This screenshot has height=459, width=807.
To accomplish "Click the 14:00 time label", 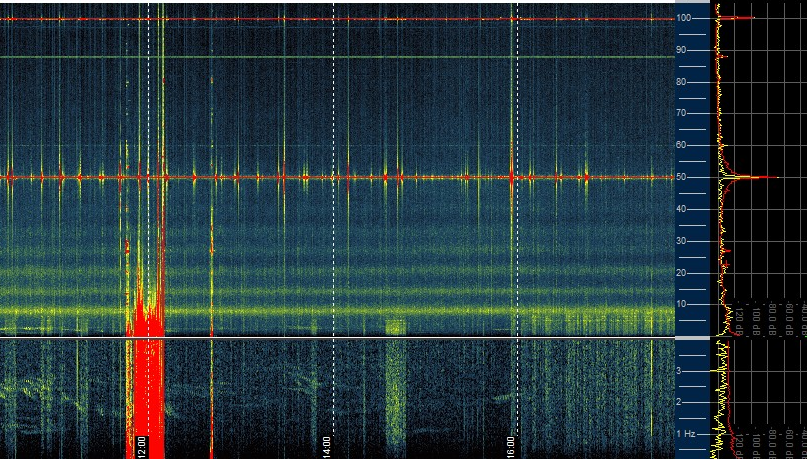I will pyautogui.click(x=326, y=445).
